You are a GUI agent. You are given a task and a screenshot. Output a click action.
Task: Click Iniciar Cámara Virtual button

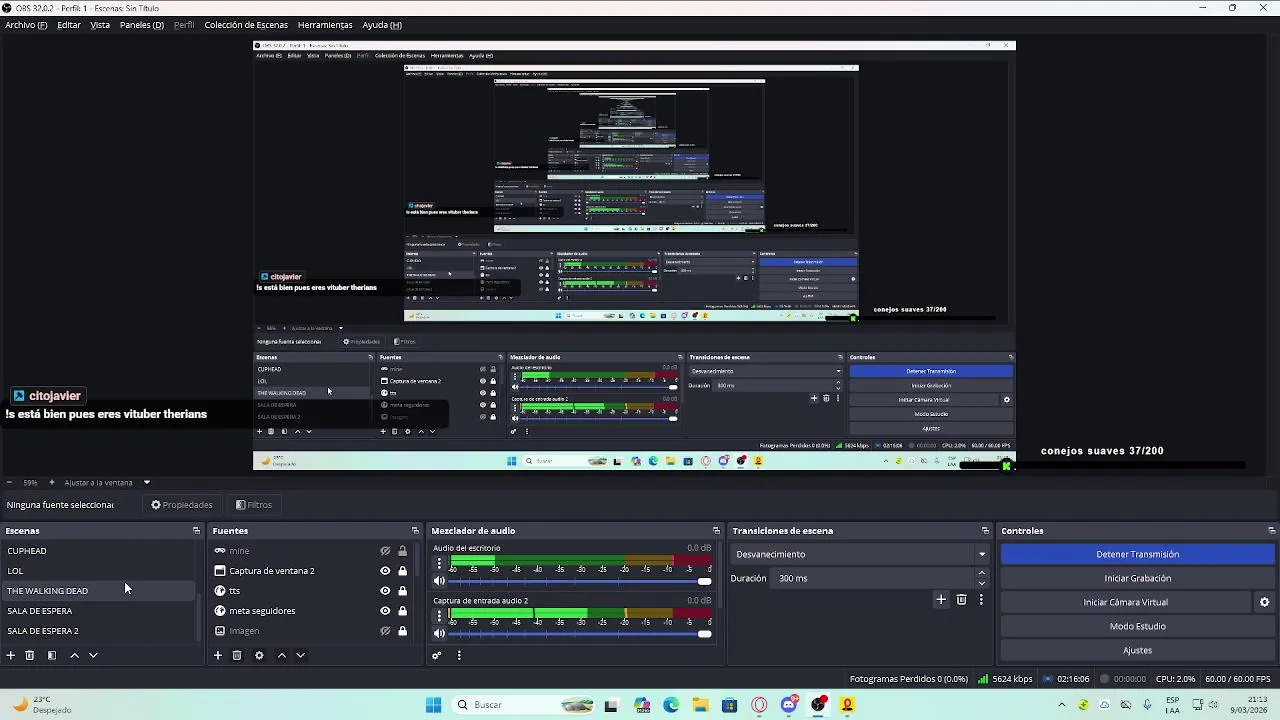pos(1125,602)
